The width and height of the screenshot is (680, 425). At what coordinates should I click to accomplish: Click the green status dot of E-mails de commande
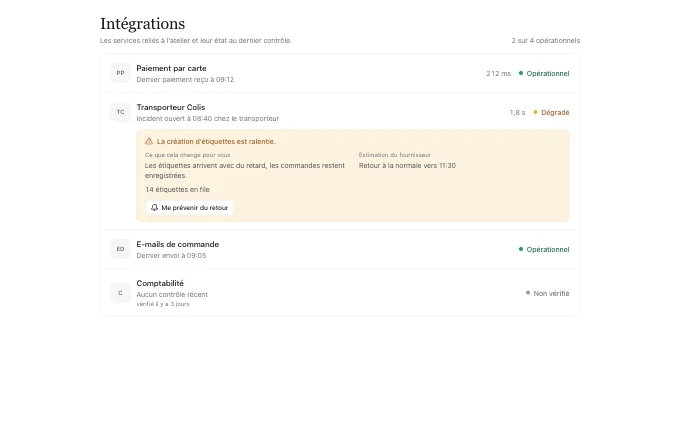click(x=521, y=249)
